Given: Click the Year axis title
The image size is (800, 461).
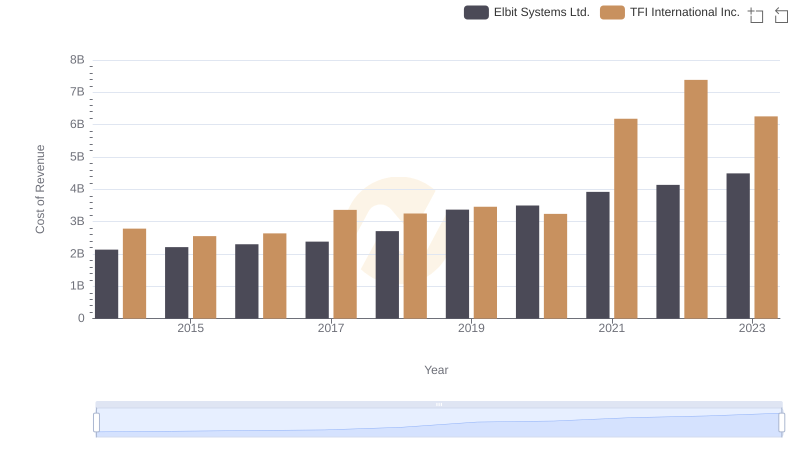Looking at the screenshot, I should point(436,370).
